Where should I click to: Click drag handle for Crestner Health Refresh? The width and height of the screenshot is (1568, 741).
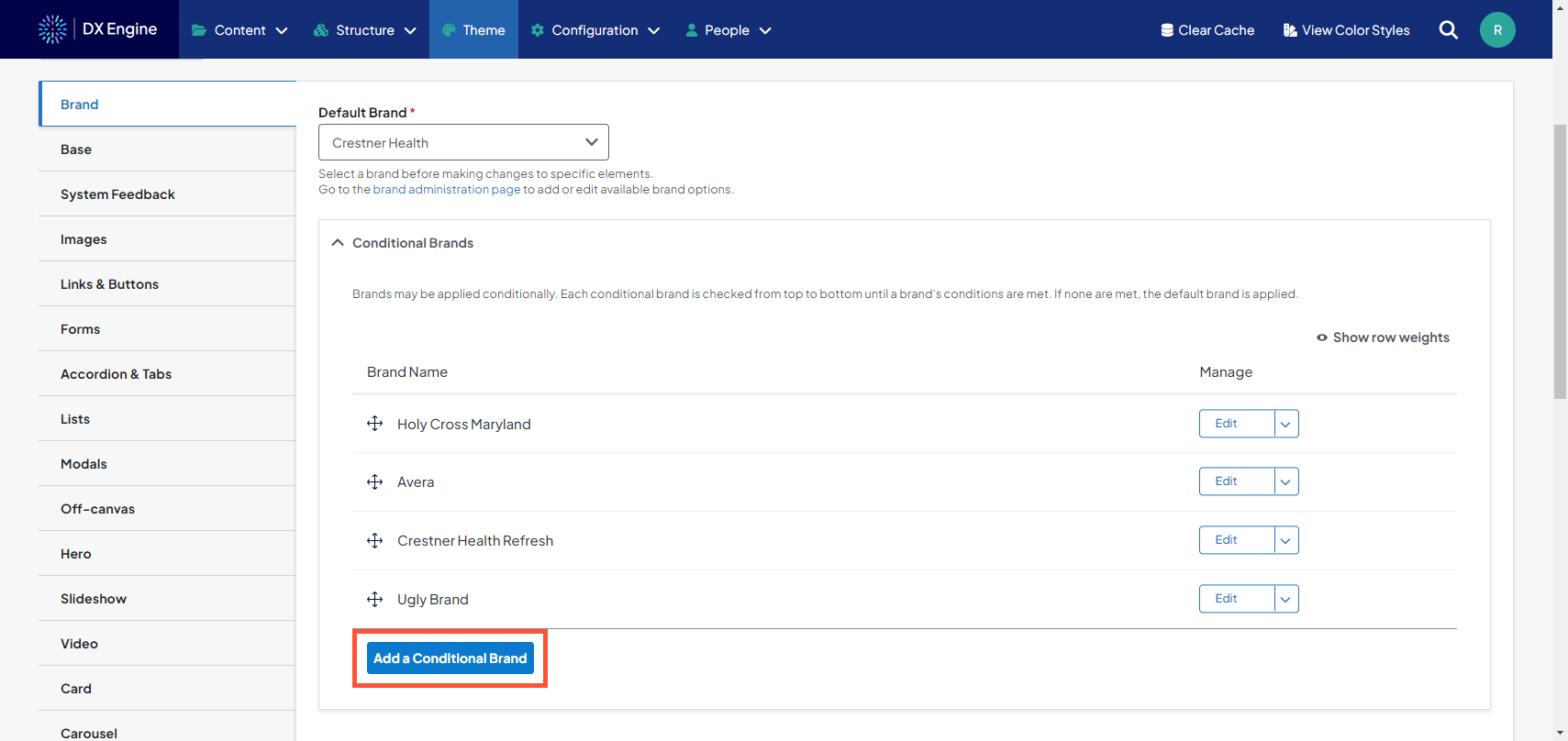click(374, 540)
